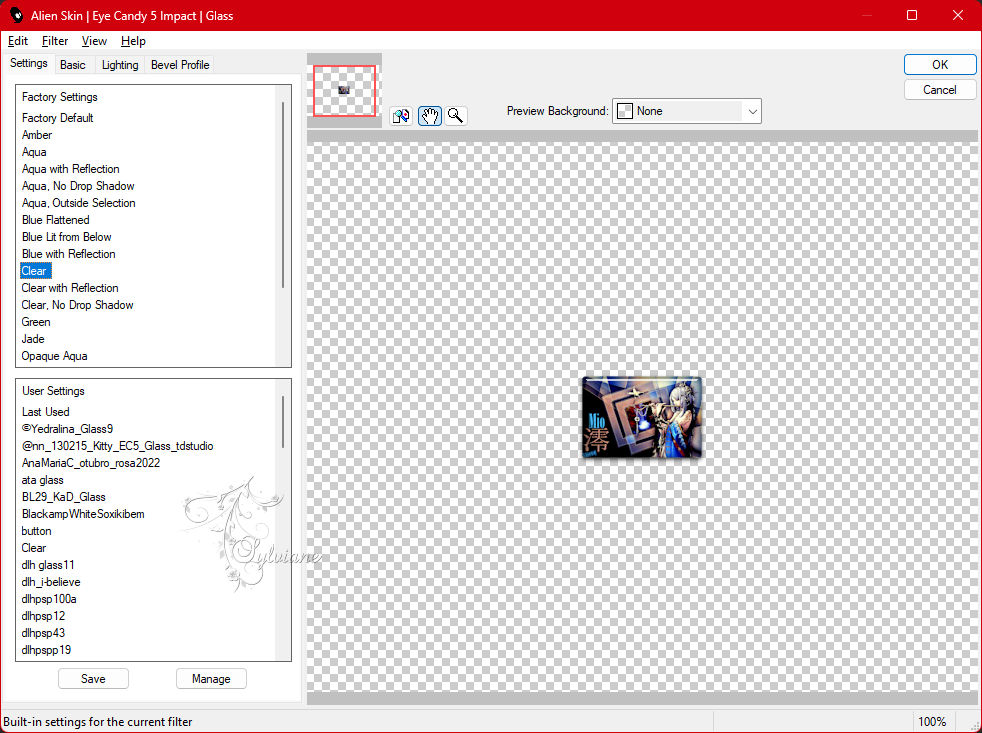Maximize the Eye Candy window

[912, 15]
